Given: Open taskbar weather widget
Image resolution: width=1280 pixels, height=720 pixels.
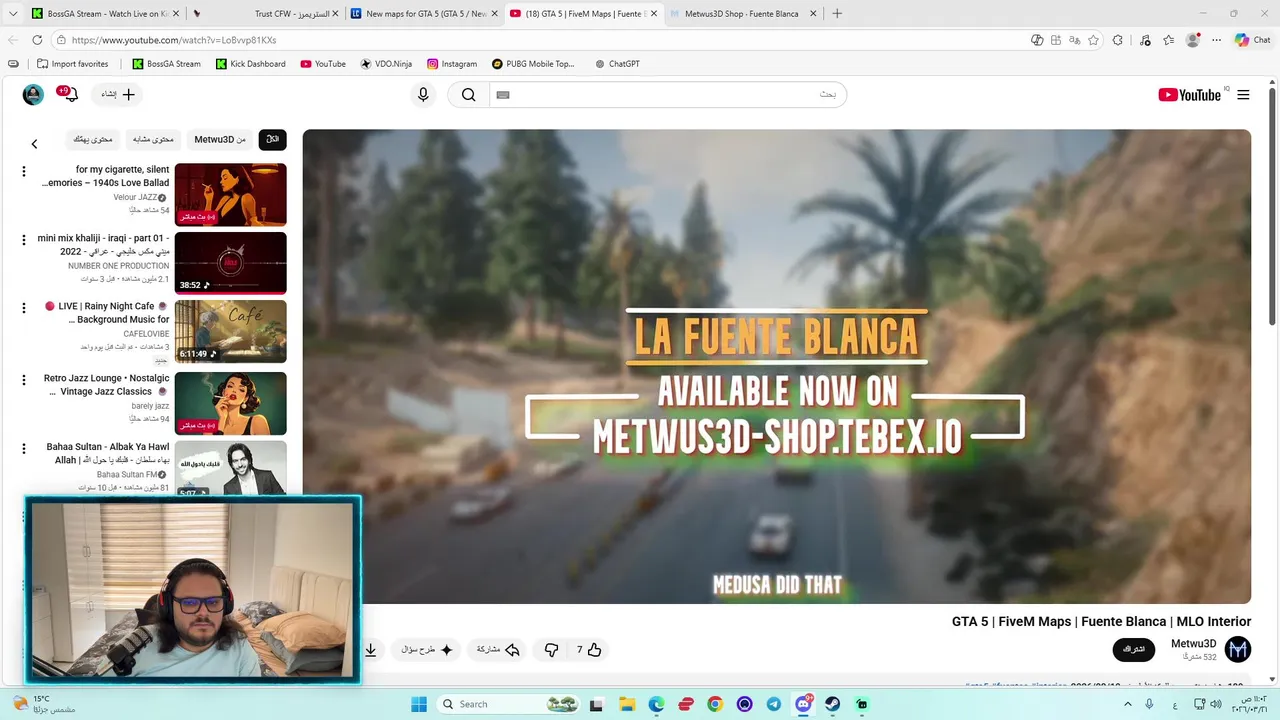Looking at the screenshot, I should 44,704.
